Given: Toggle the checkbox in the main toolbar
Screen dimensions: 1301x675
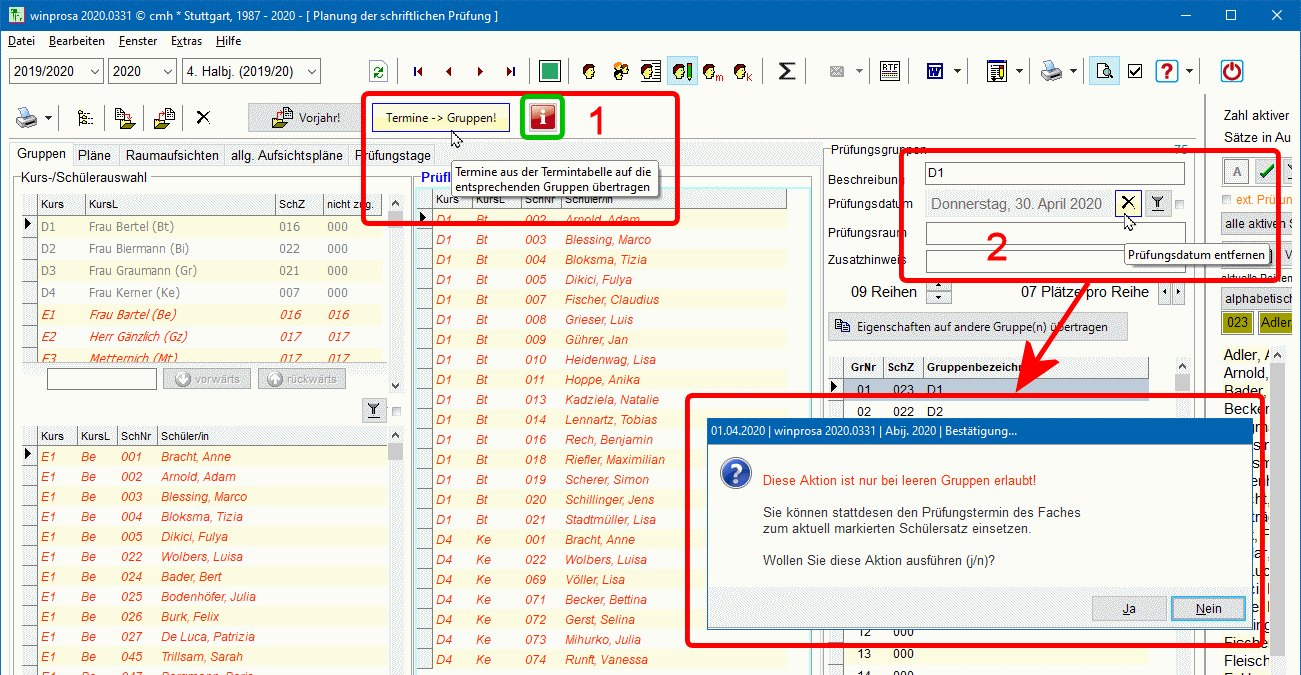Looking at the screenshot, I should [x=1135, y=71].
